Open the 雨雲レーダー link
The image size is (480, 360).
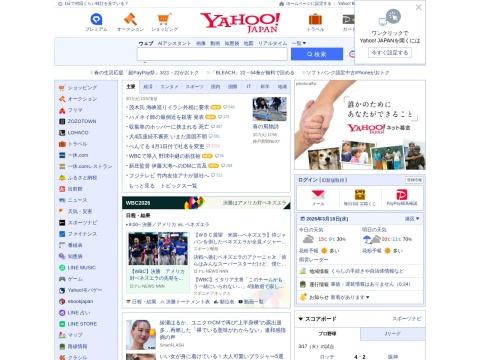click(x=313, y=259)
